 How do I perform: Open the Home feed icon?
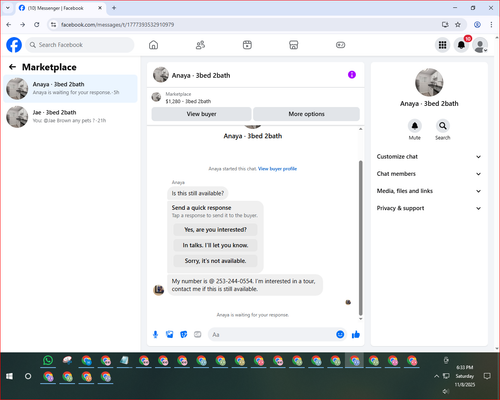click(153, 45)
